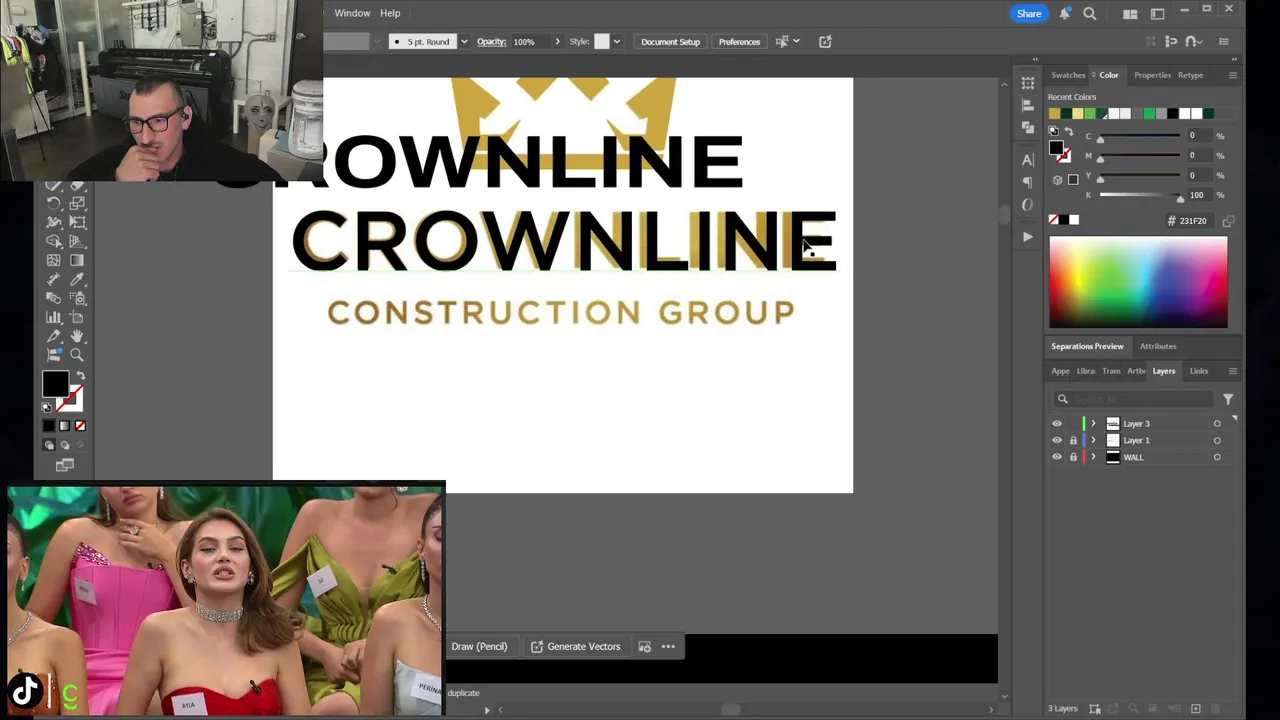Select the Free Transform tool
Screen dimensions: 1280x720
coord(77,222)
